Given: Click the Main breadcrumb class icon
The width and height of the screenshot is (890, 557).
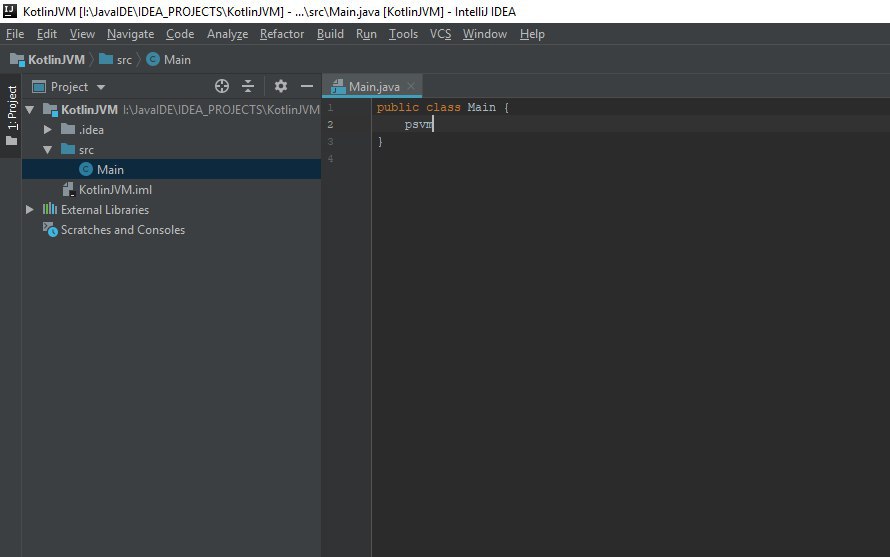Looking at the screenshot, I should coord(153,59).
